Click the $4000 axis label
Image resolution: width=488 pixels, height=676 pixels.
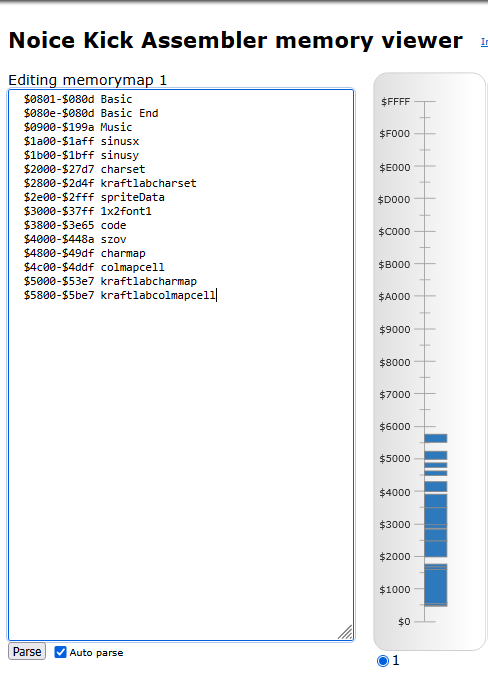[x=394, y=492]
